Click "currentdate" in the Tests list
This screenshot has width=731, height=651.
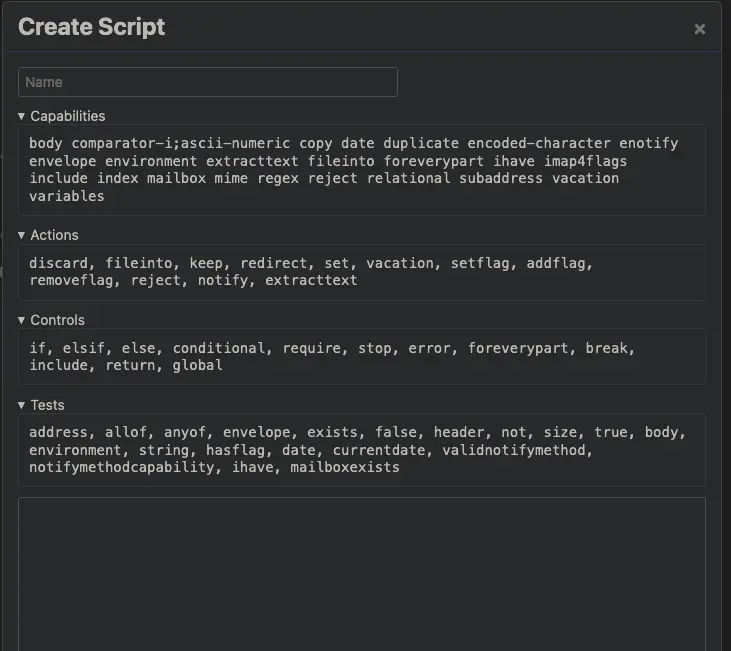pyautogui.click(x=379, y=450)
